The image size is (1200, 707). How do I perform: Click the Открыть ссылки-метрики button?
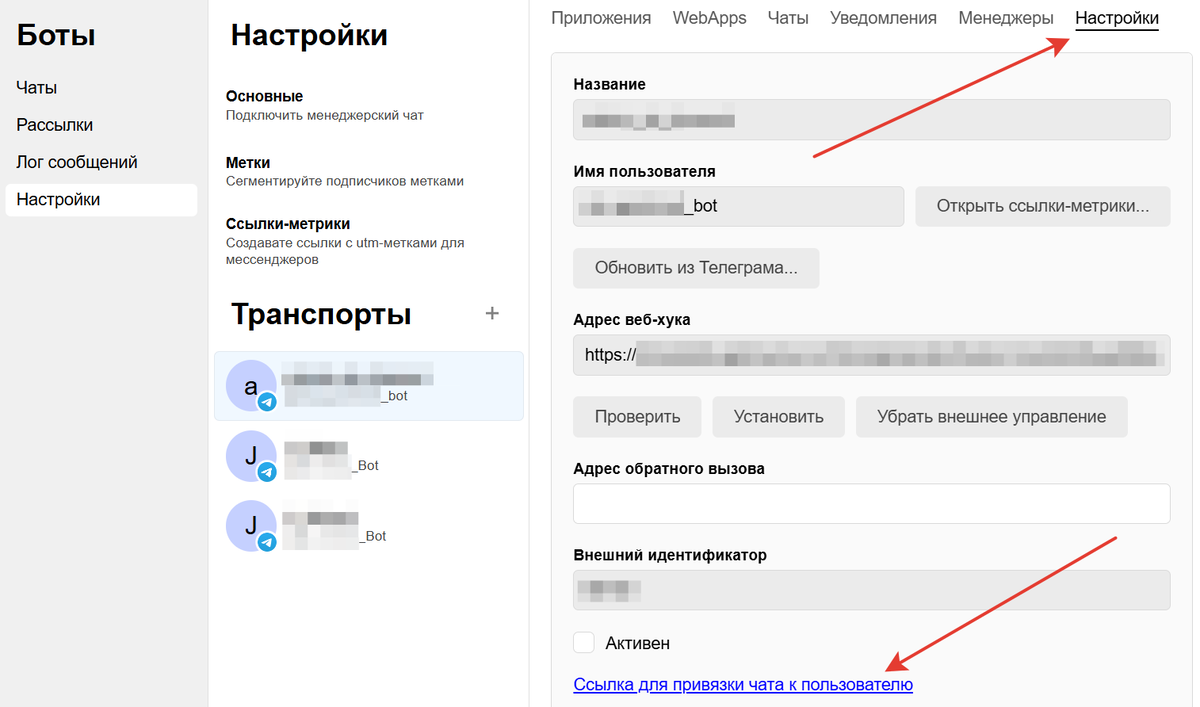[1042, 206]
